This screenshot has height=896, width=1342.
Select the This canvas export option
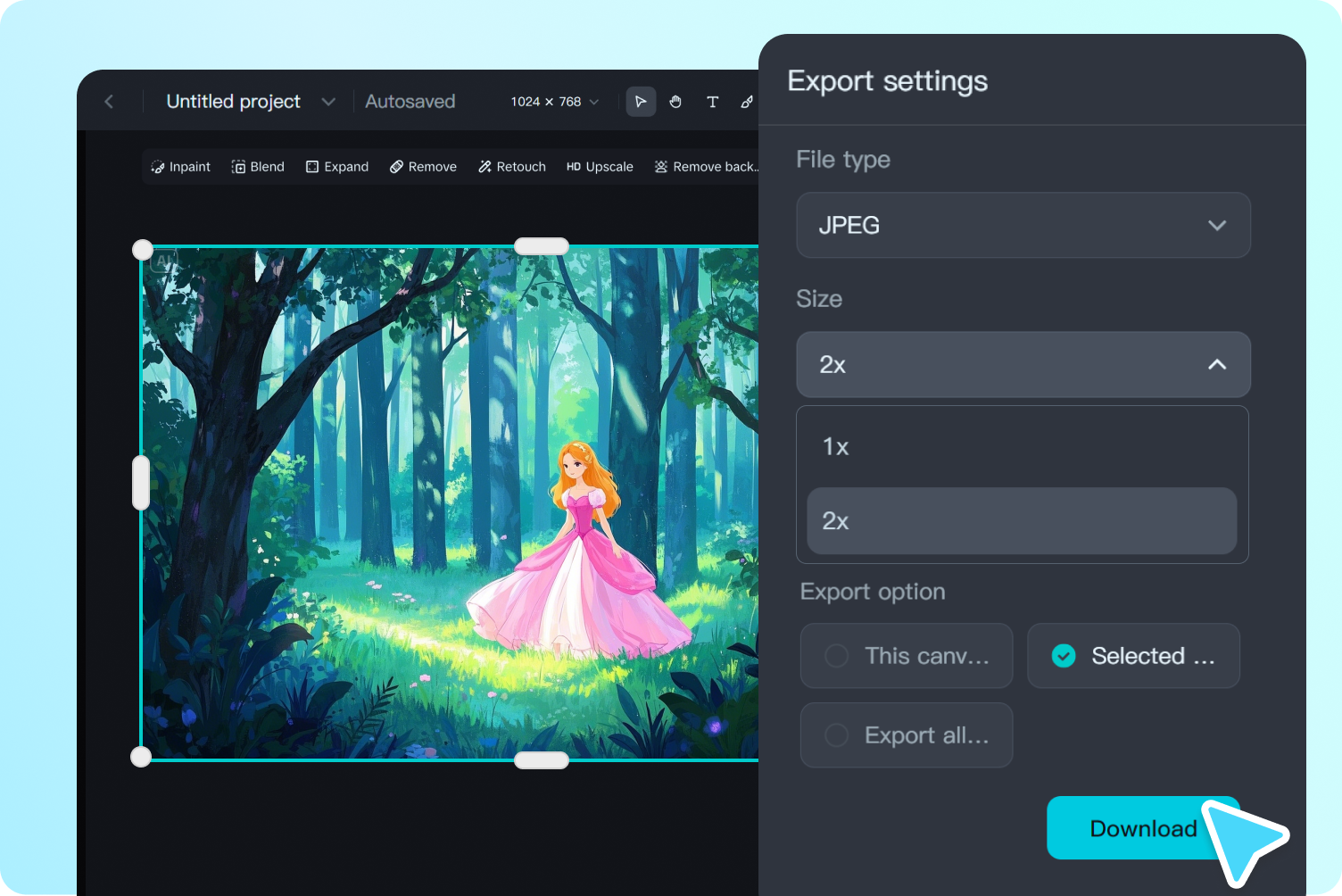click(x=907, y=656)
